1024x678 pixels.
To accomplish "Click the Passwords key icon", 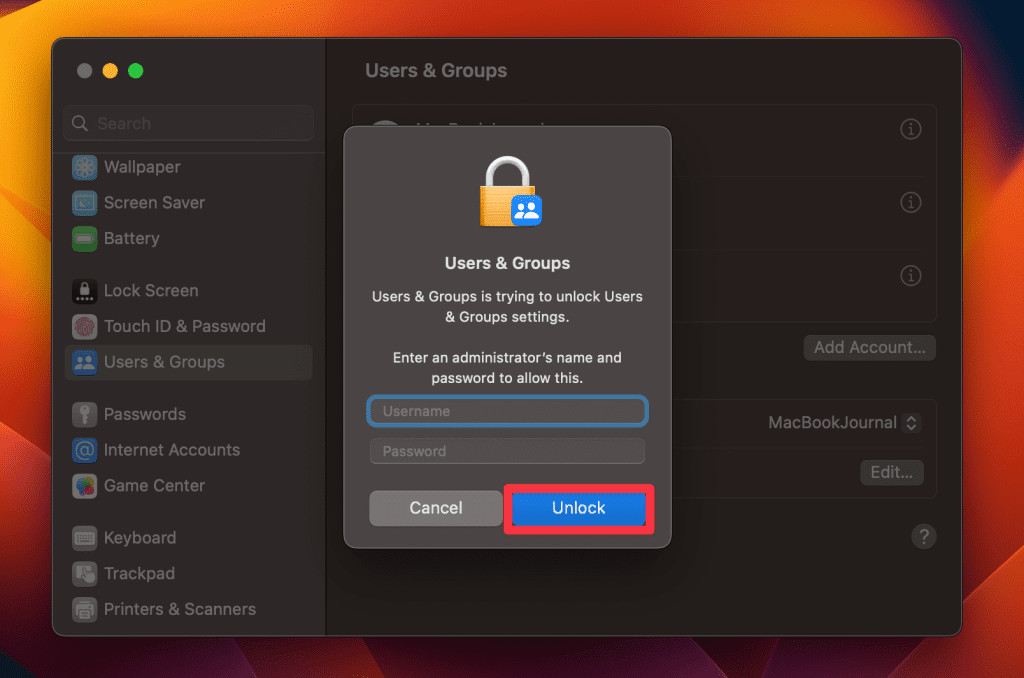I will tap(85, 414).
